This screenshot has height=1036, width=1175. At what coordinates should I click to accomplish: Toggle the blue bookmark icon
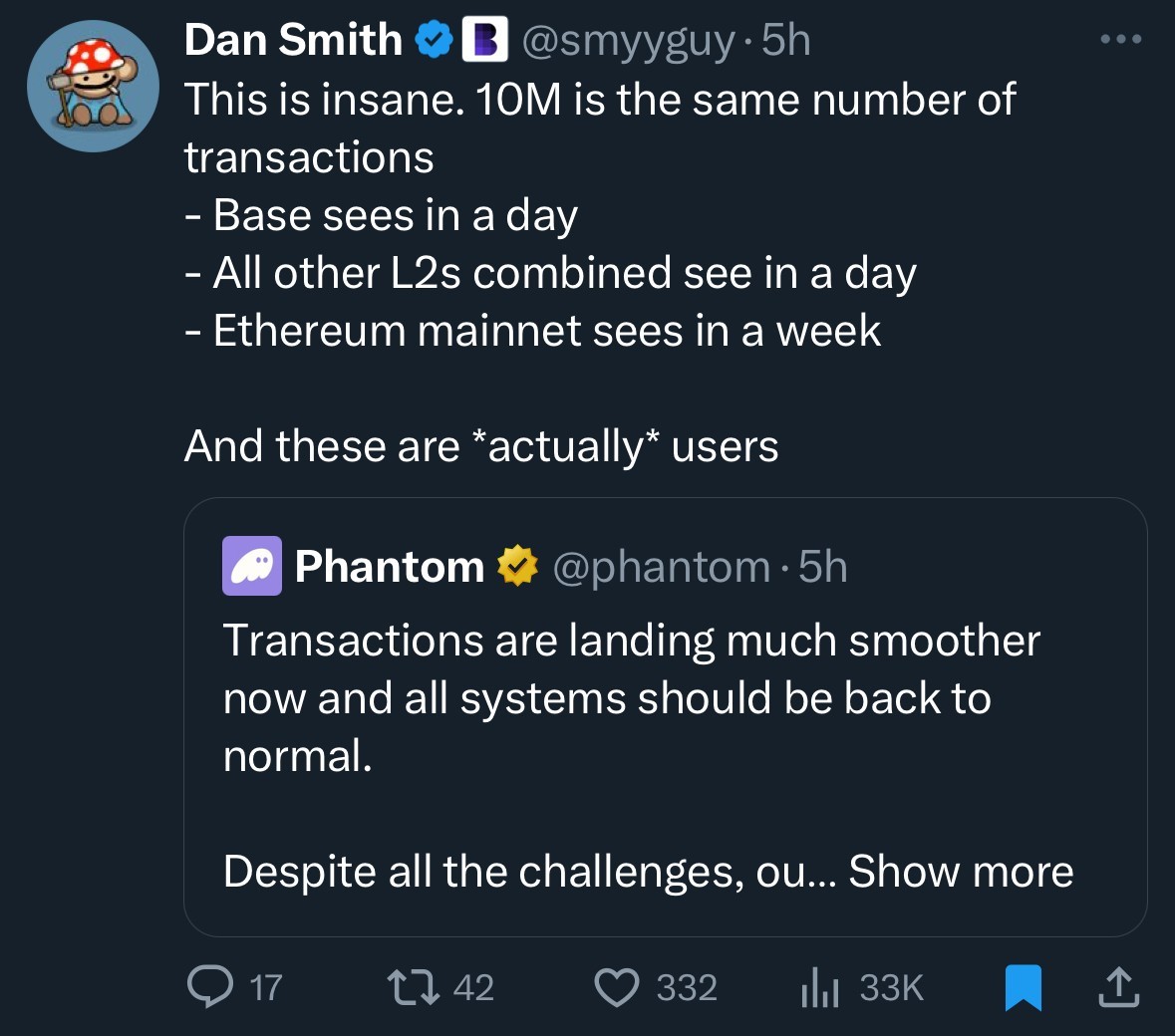coord(1023,987)
